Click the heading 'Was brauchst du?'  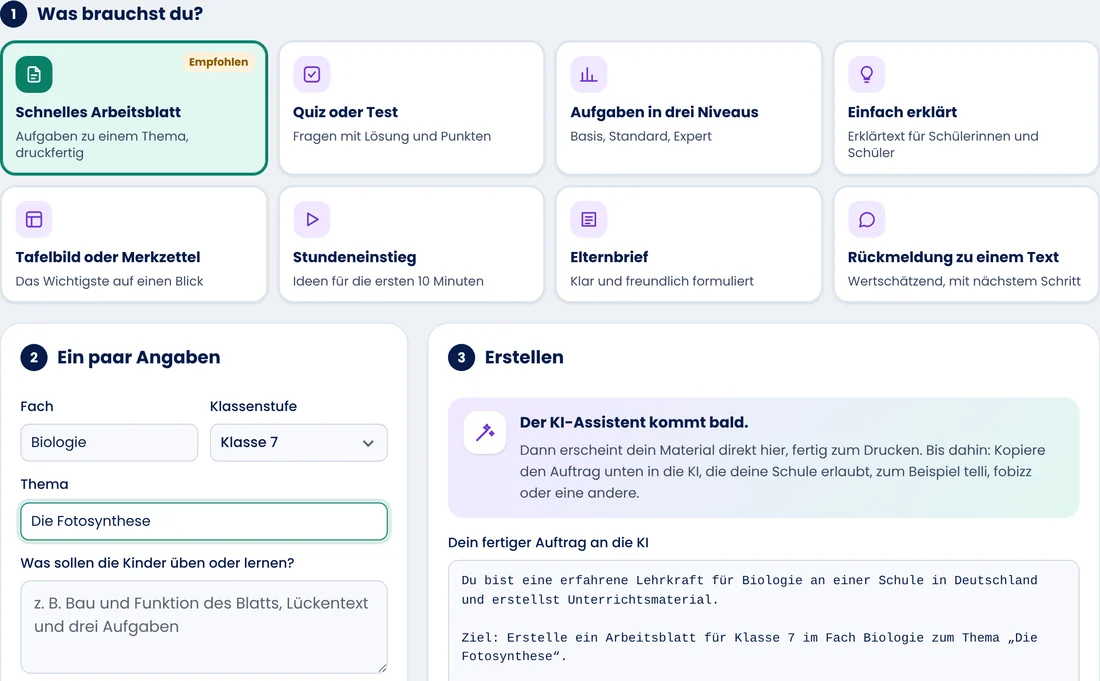click(x=120, y=13)
